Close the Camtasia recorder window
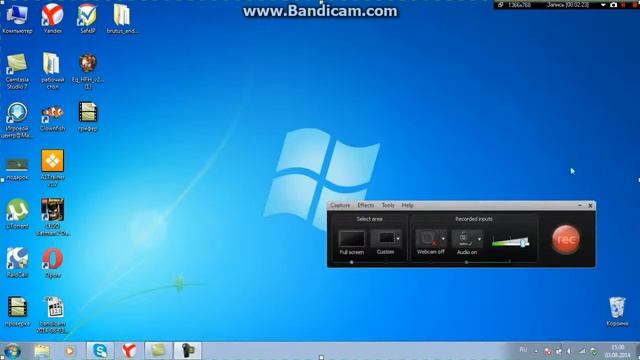The width and height of the screenshot is (640, 360). coord(590,205)
